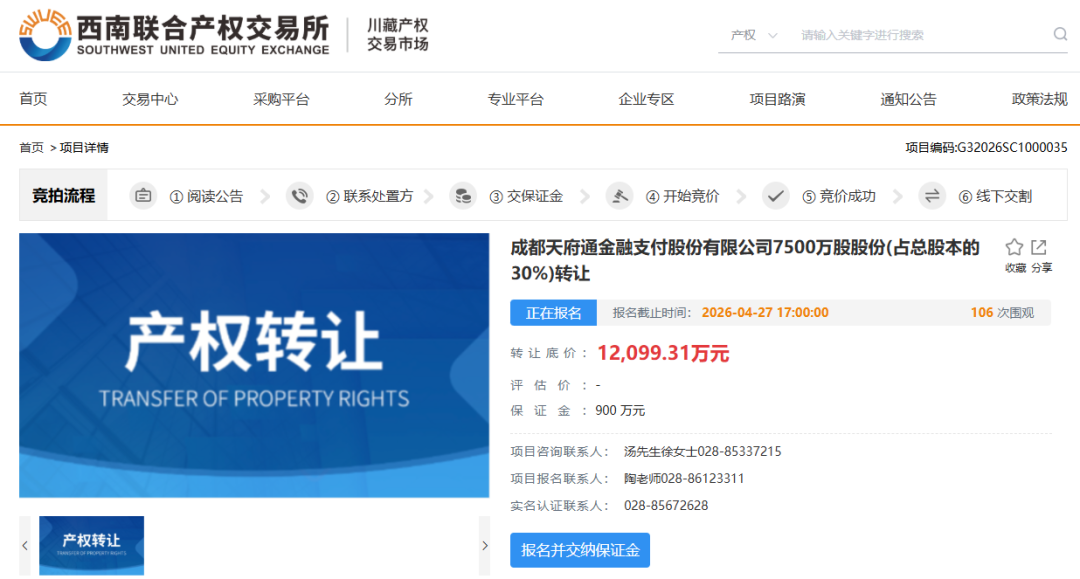Click the ③ 交保证金 step label
The height and width of the screenshot is (579, 1080).
pos(526,196)
